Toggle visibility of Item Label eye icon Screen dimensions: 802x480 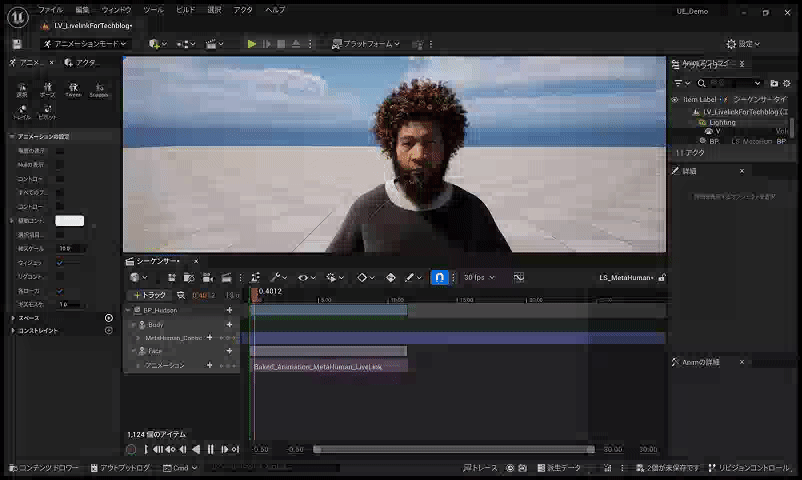click(675, 100)
